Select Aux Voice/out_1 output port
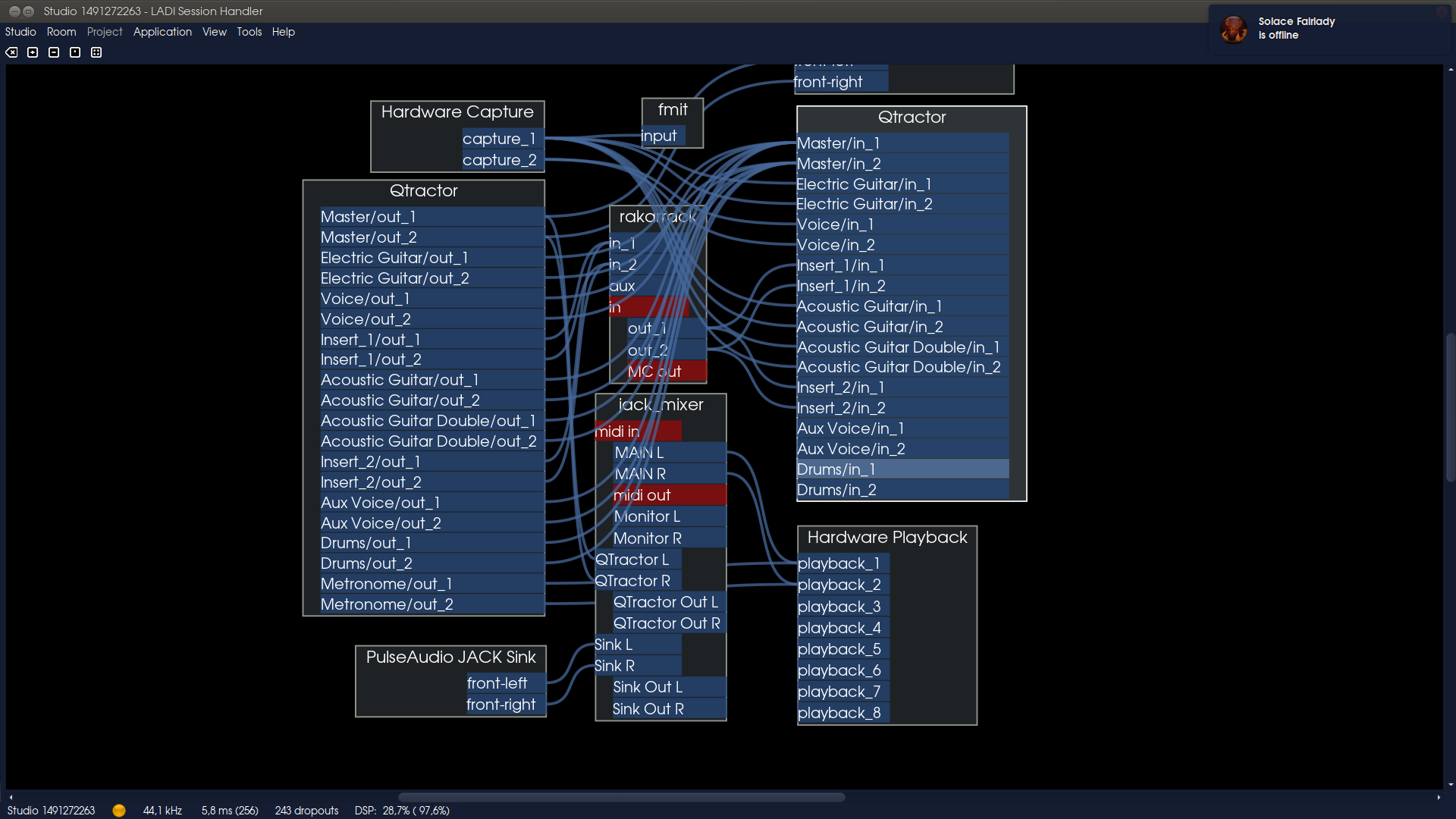The width and height of the screenshot is (1456, 819). click(x=432, y=503)
